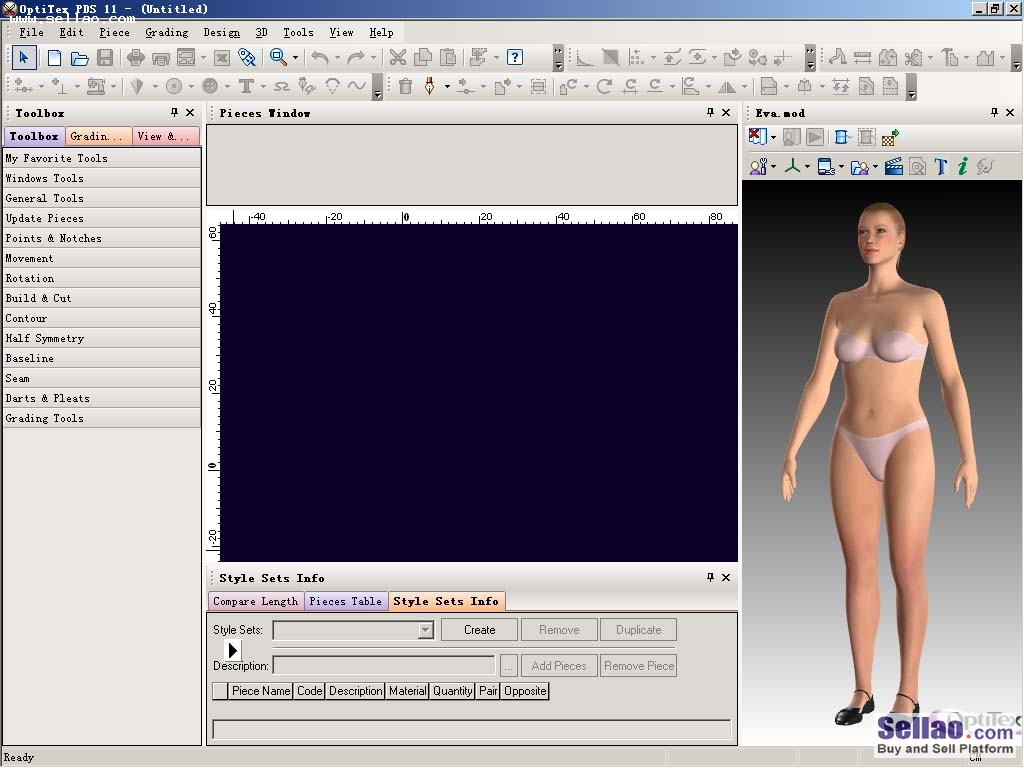Screen dimensions: 1024x768
Task: Click the Description input field
Action: pyautogui.click(x=384, y=666)
